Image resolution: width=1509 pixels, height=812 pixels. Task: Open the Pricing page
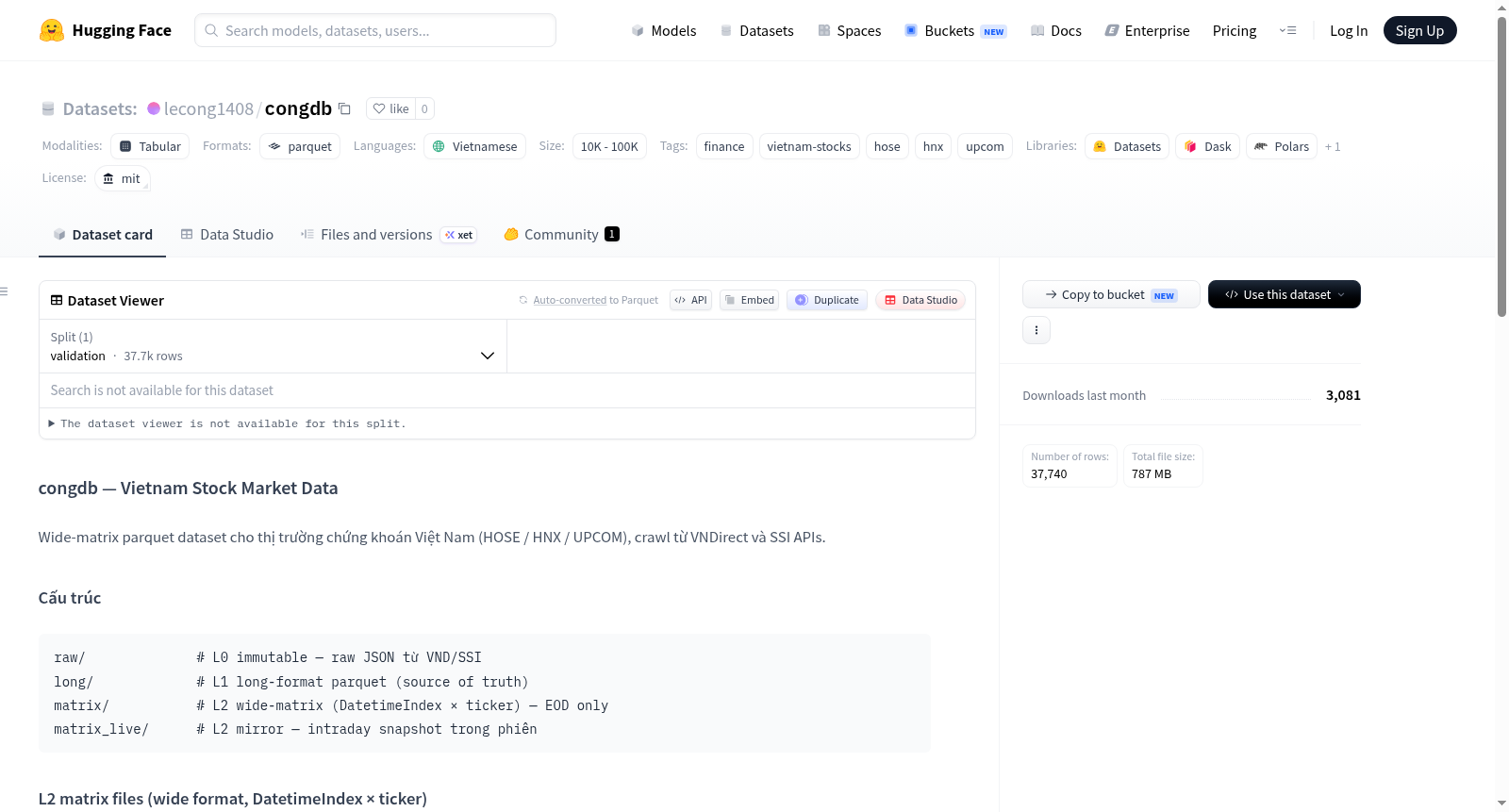pos(1235,30)
